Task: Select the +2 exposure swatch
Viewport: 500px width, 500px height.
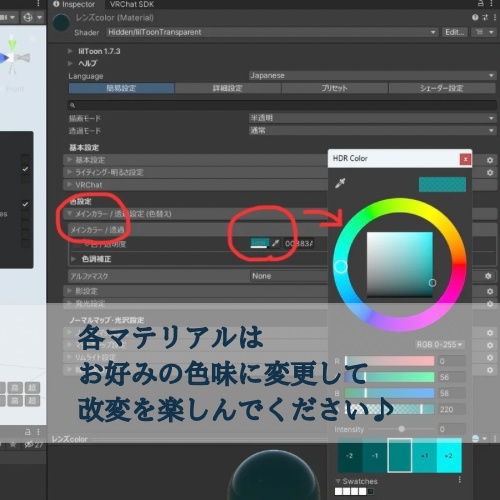Action: (449, 455)
